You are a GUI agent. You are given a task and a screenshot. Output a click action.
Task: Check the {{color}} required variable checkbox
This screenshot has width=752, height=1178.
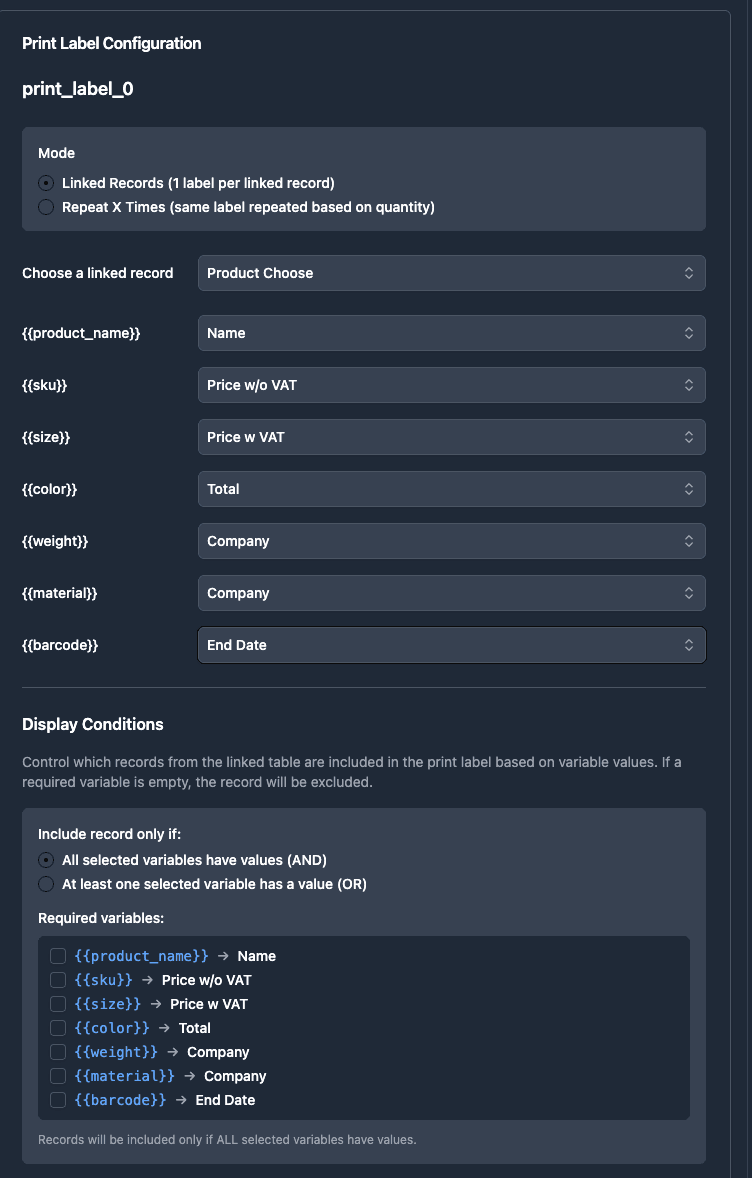pyautogui.click(x=58, y=1028)
